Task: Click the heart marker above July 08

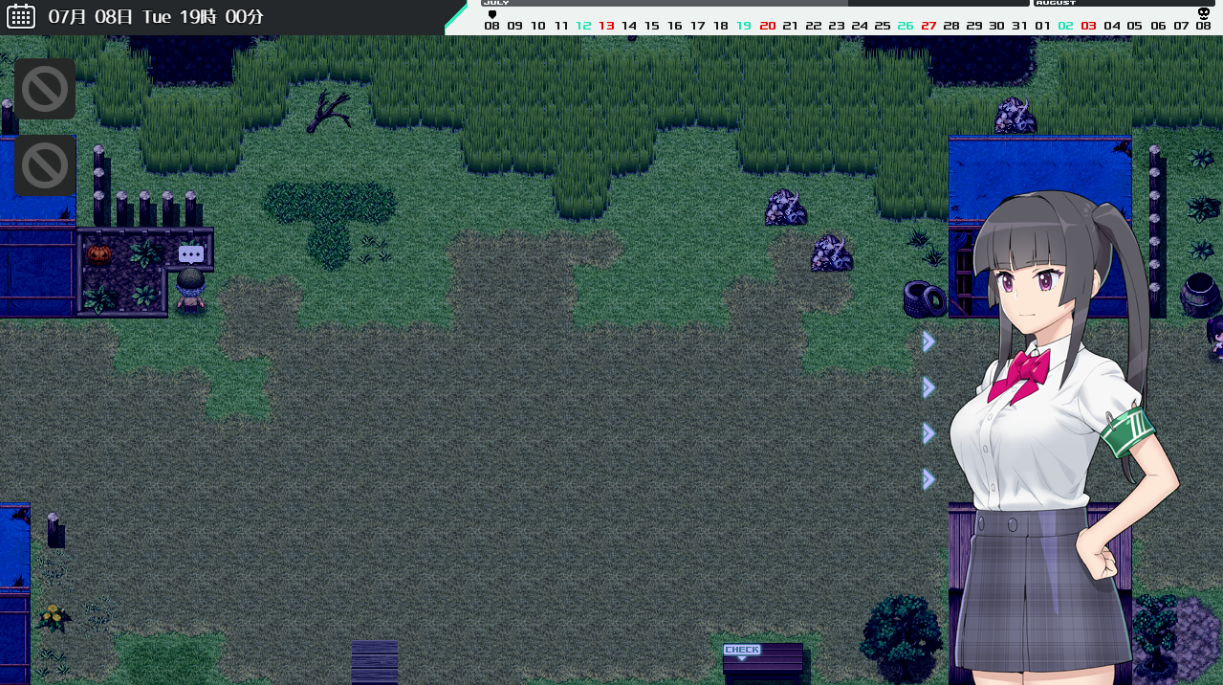Action: [492, 14]
